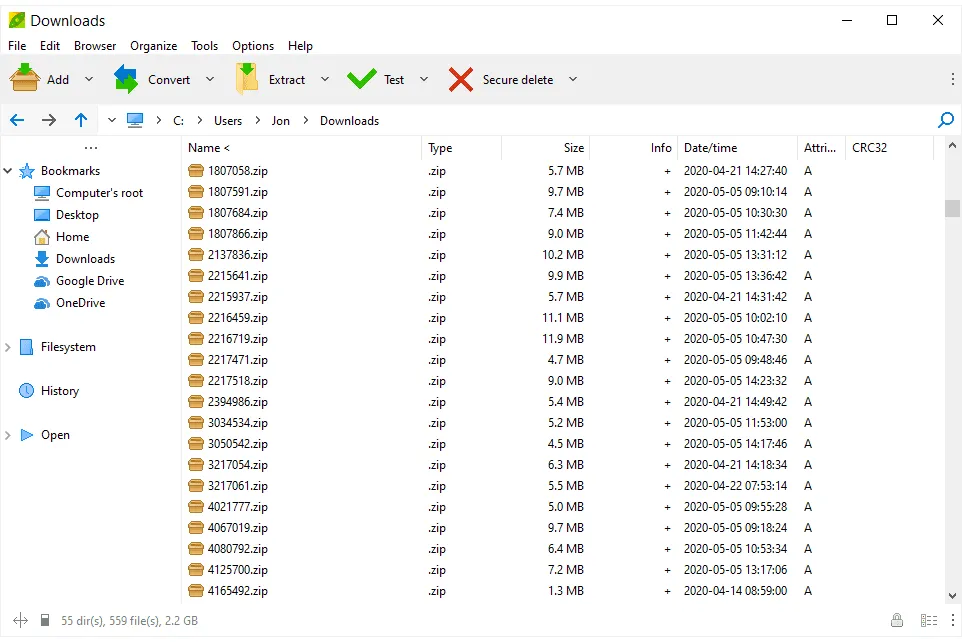Viewport: 962px width, 642px height.
Task: Click the Bookmarks star icon
Action: (x=27, y=171)
